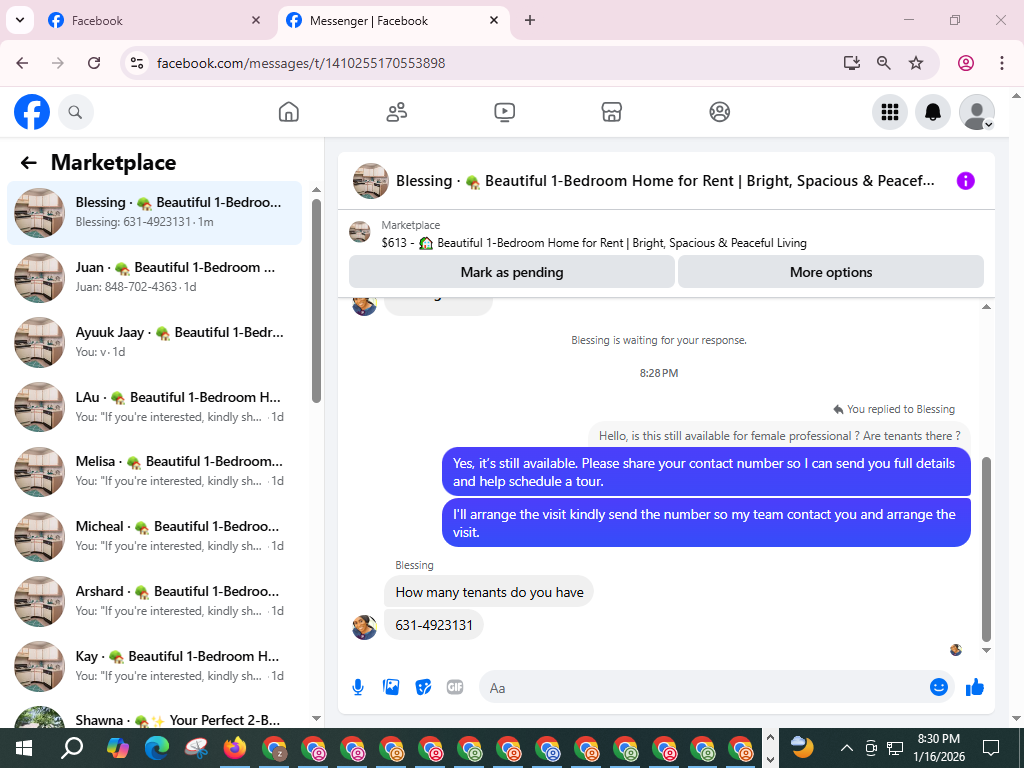Open the GIF picker
The image size is (1024, 768).
click(455, 687)
